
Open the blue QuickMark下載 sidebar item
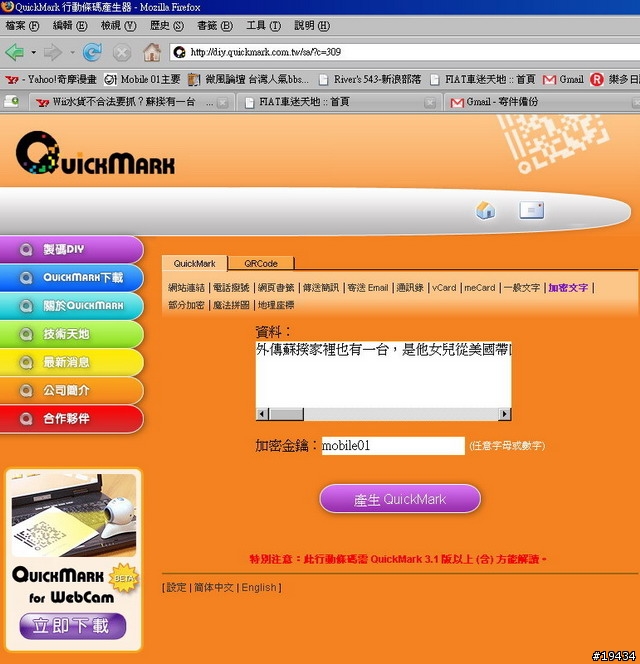click(71, 278)
